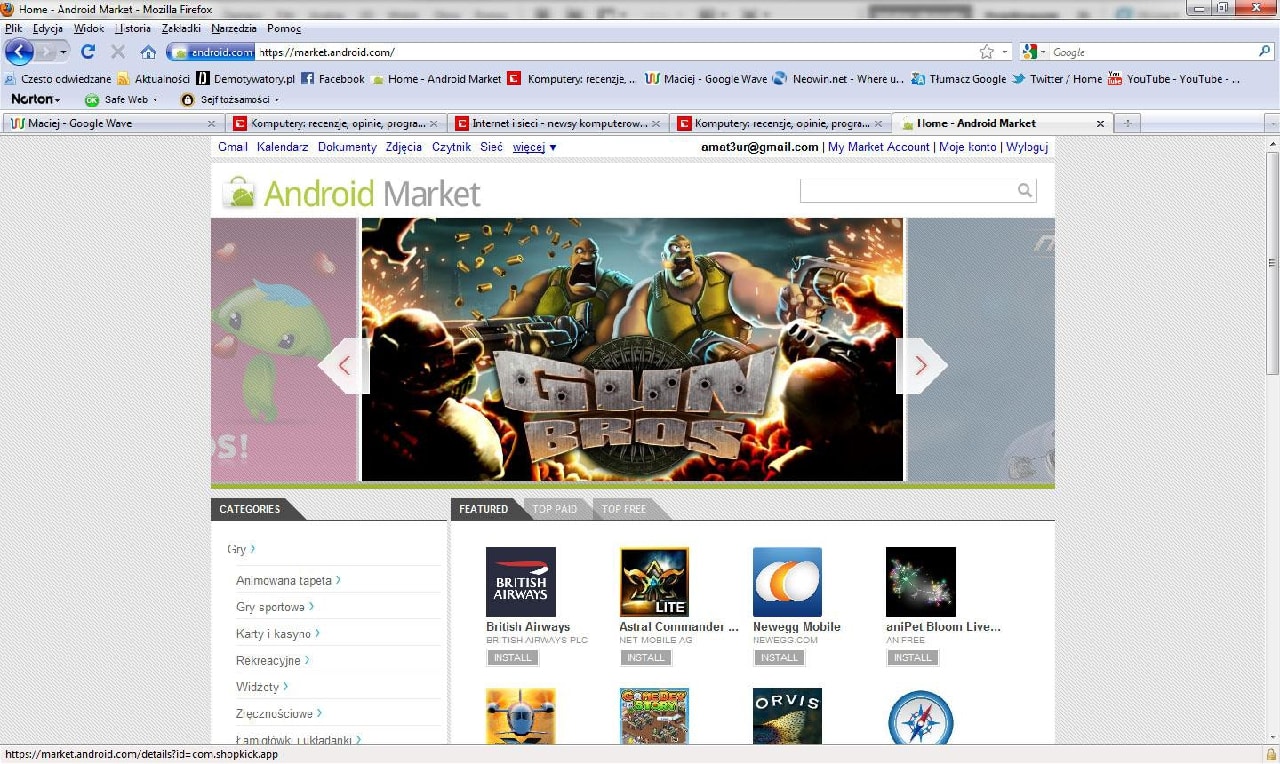Open the Zakładki menu
Image resolution: width=1280 pixels, height=764 pixels.
(181, 28)
